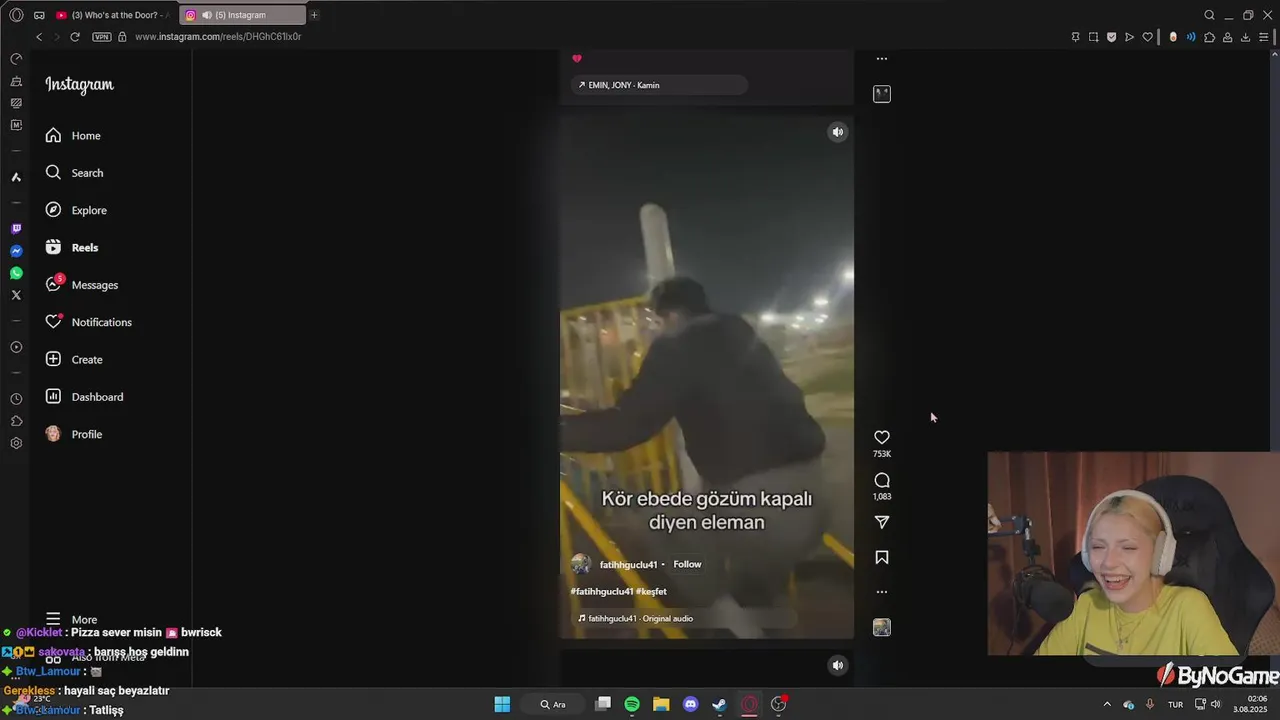Image resolution: width=1280 pixels, height=720 pixels.
Task: Click fatihhguclu41 avatar on reel
Action: pos(581,564)
